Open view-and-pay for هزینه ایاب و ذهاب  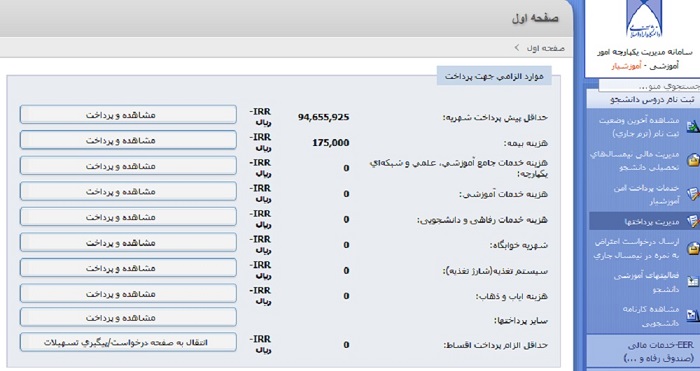(128, 293)
